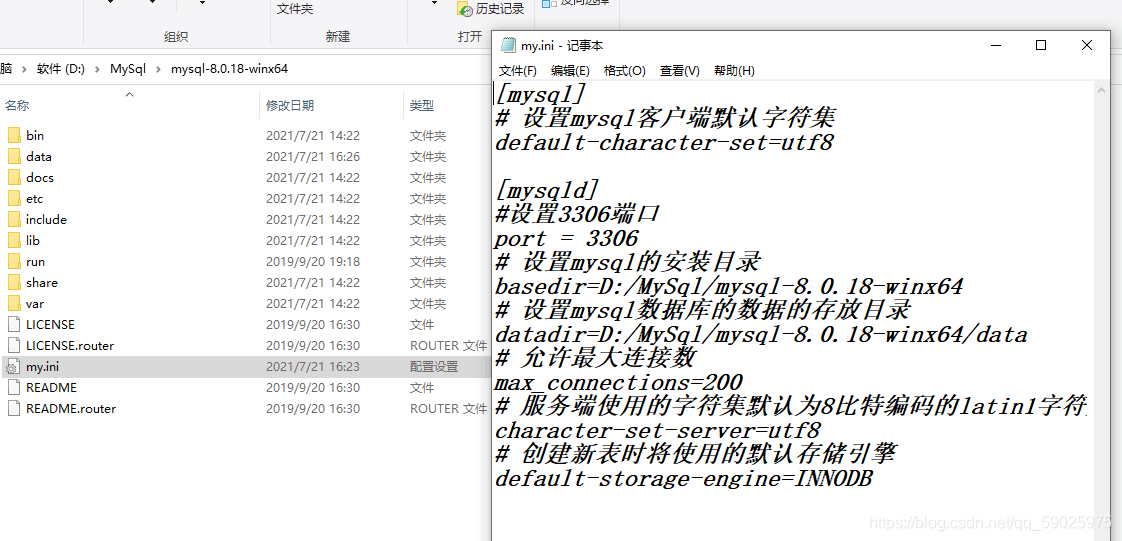Viewport: 1122px width, 541px height.
Task: Click the max_connections=200 line
Action: [x=618, y=382]
